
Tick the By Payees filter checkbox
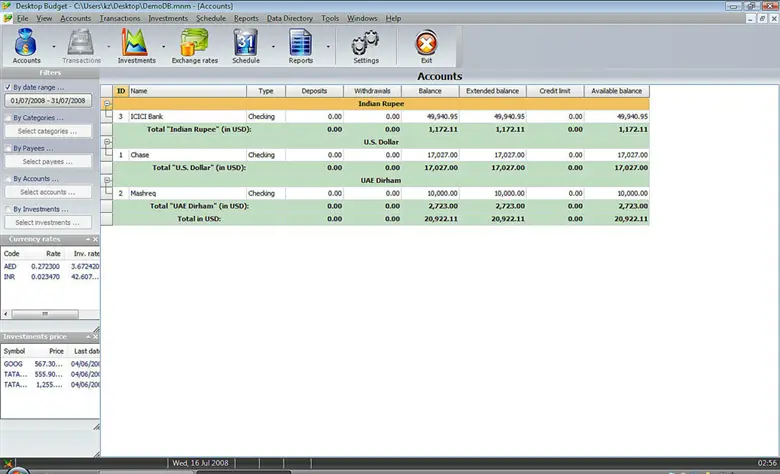pos(8,148)
